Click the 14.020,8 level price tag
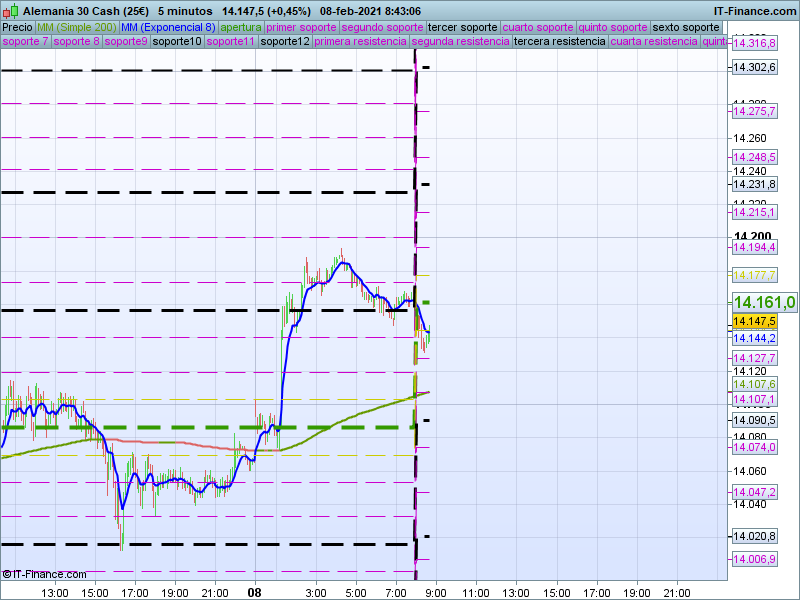The width and height of the screenshot is (800, 600). [754, 536]
